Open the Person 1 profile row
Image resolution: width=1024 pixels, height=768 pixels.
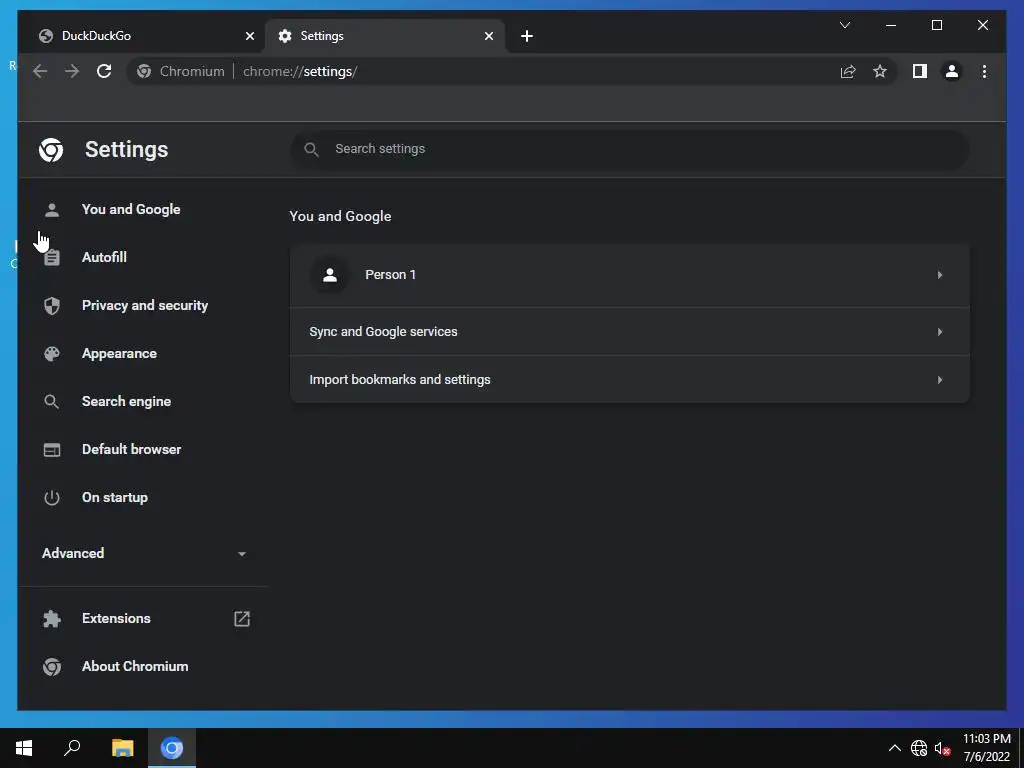tap(630, 275)
